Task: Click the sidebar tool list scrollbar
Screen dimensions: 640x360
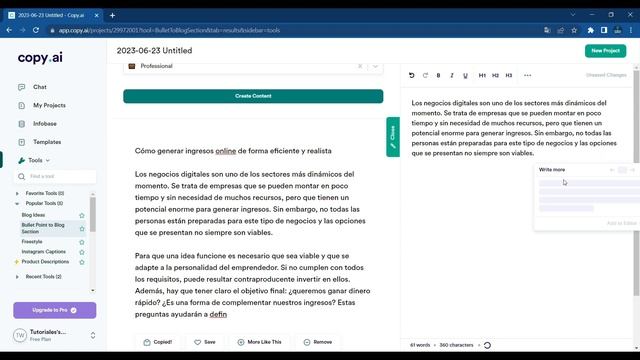Action: point(93,215)
